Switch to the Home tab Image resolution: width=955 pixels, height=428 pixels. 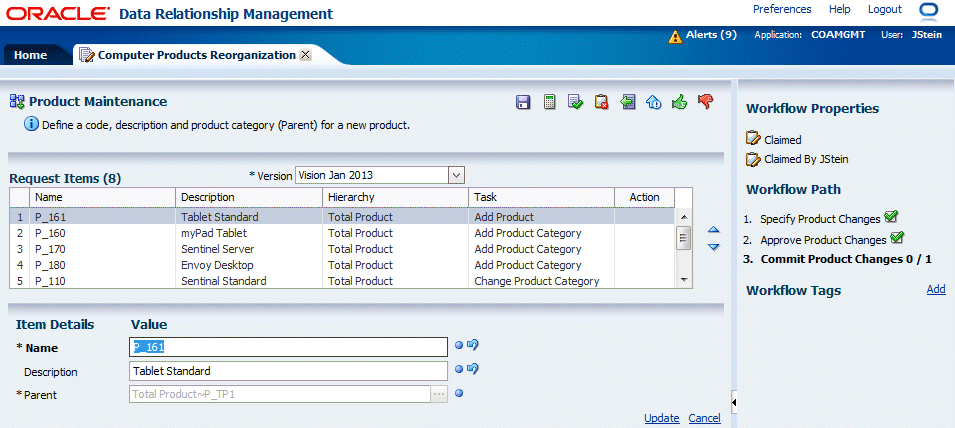pyautogui.click(x=30, y=55)
